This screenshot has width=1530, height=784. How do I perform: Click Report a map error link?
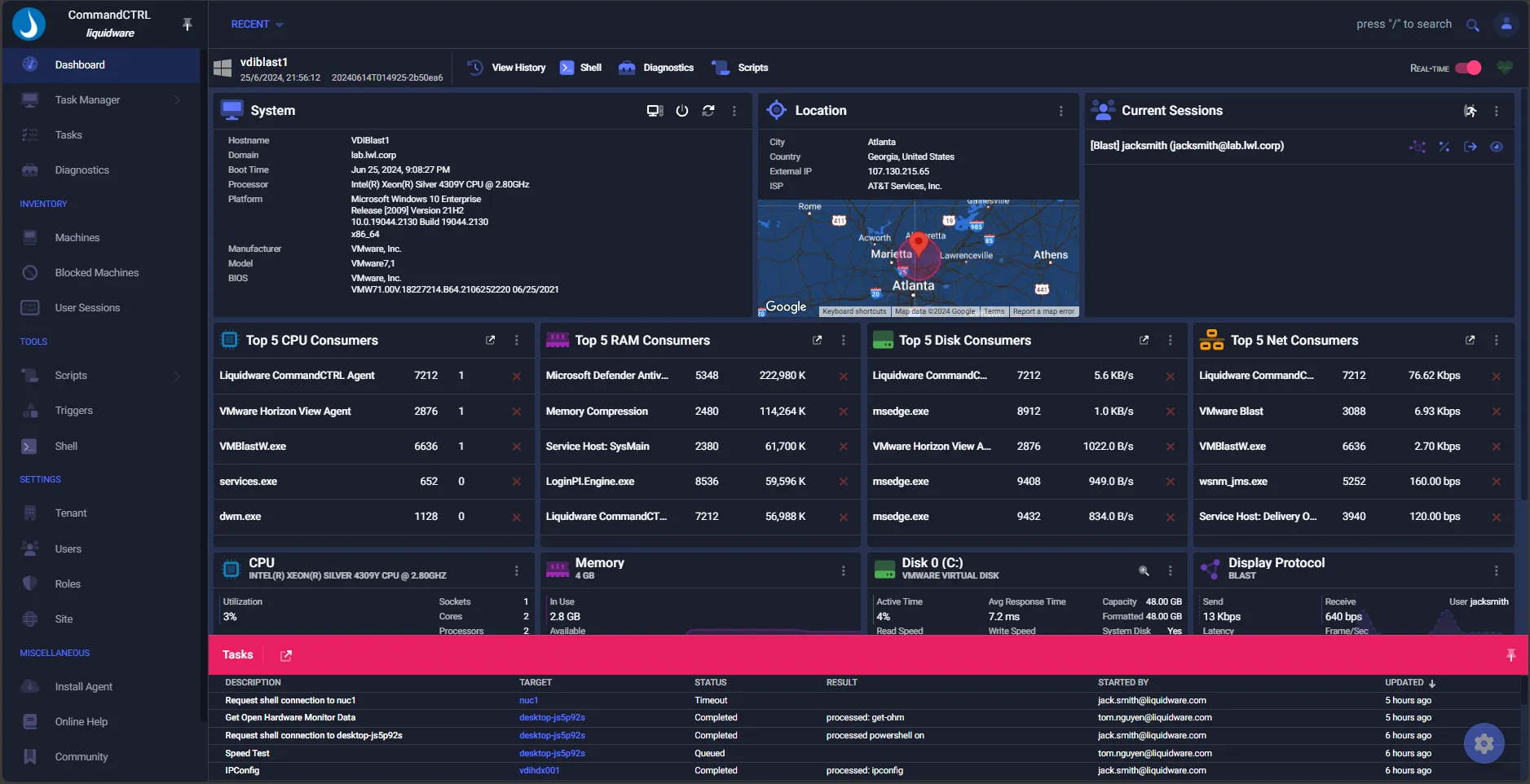(1043, 312)
